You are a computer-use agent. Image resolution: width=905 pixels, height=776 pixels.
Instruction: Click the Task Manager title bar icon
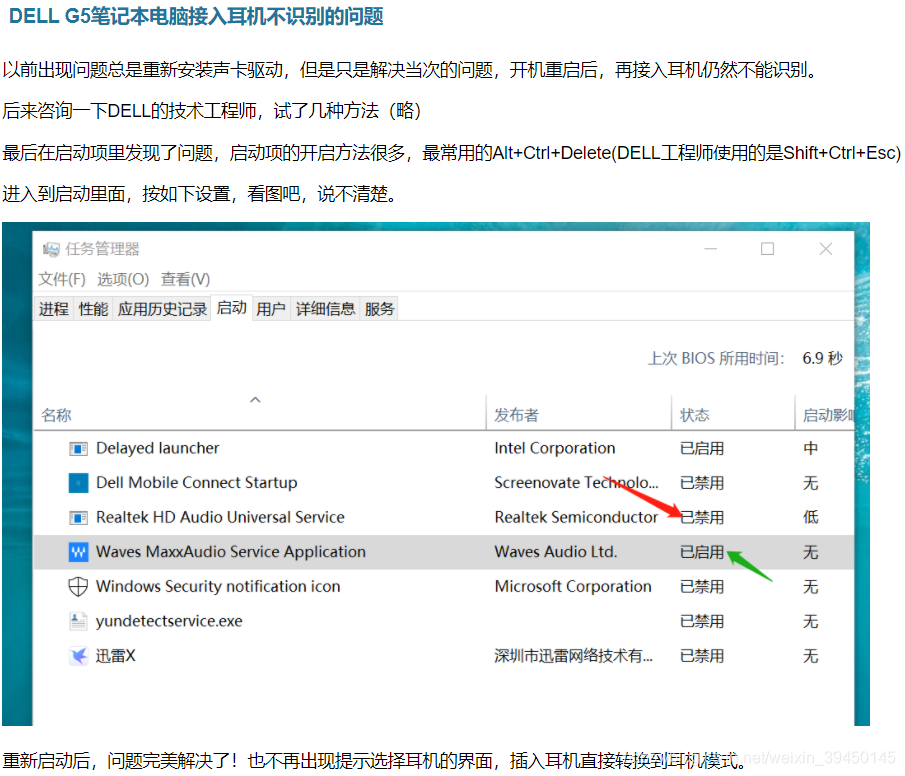pyautogui.click(x=51, y=249)
